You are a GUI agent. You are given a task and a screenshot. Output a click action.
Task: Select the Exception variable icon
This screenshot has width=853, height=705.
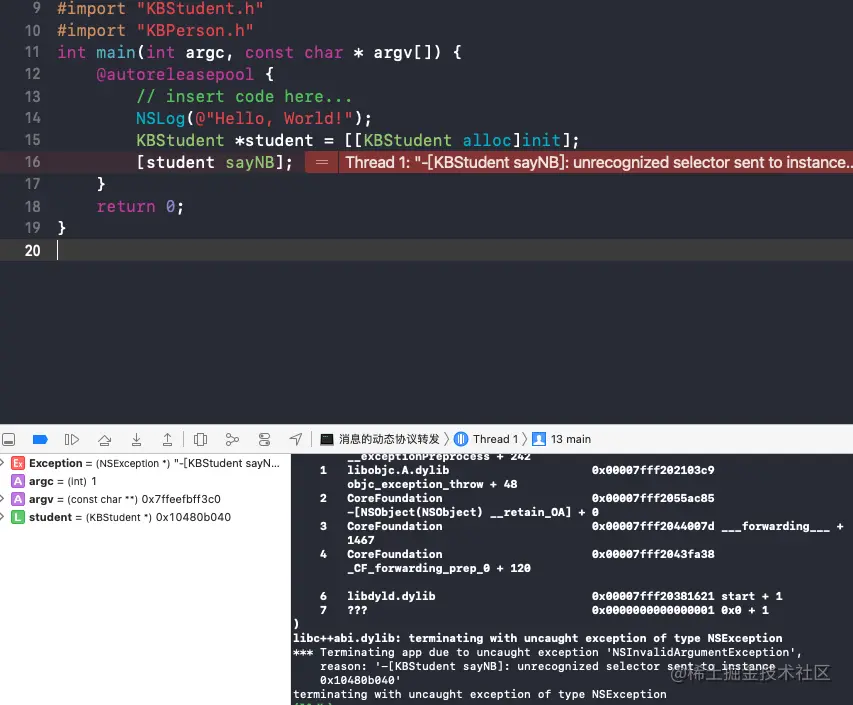[x=18, y=463]
